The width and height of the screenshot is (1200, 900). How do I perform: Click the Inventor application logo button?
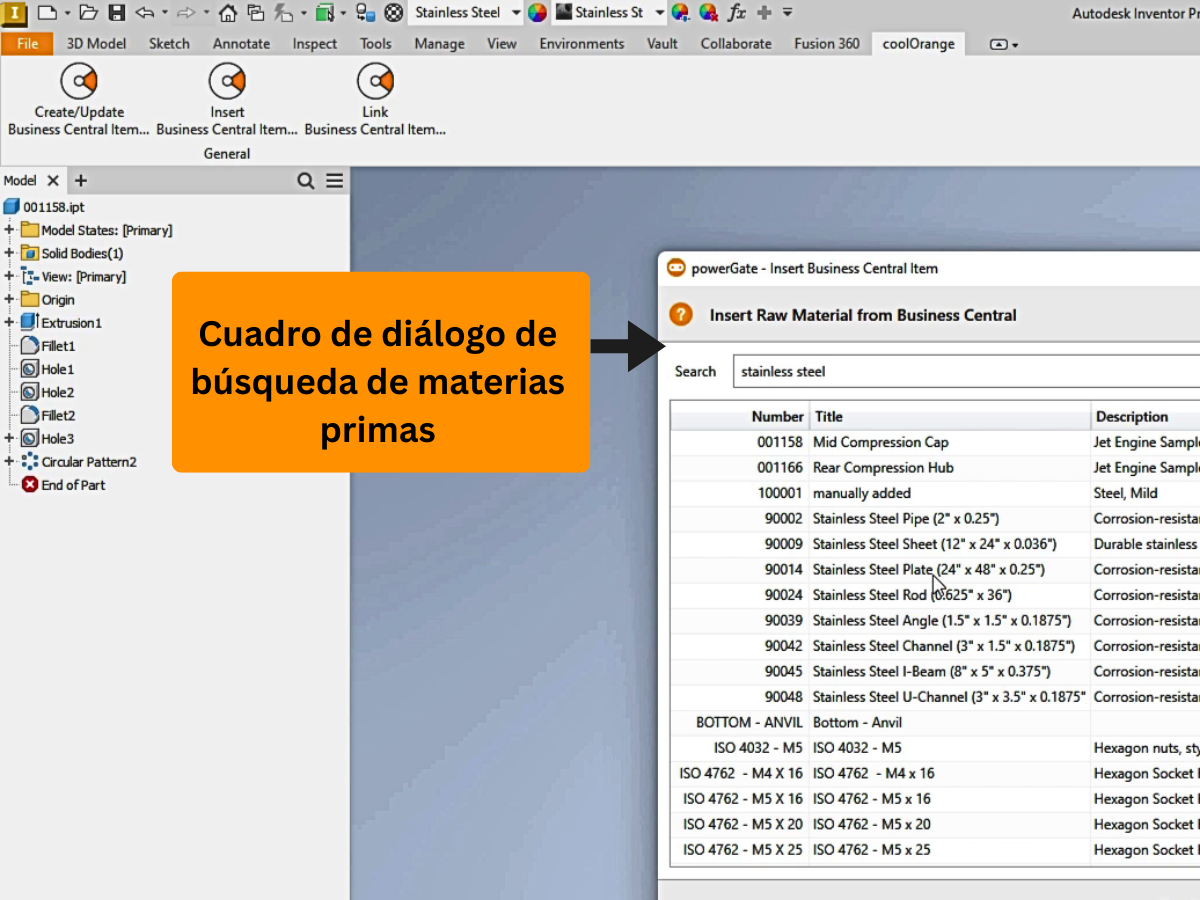pos(16,13)
